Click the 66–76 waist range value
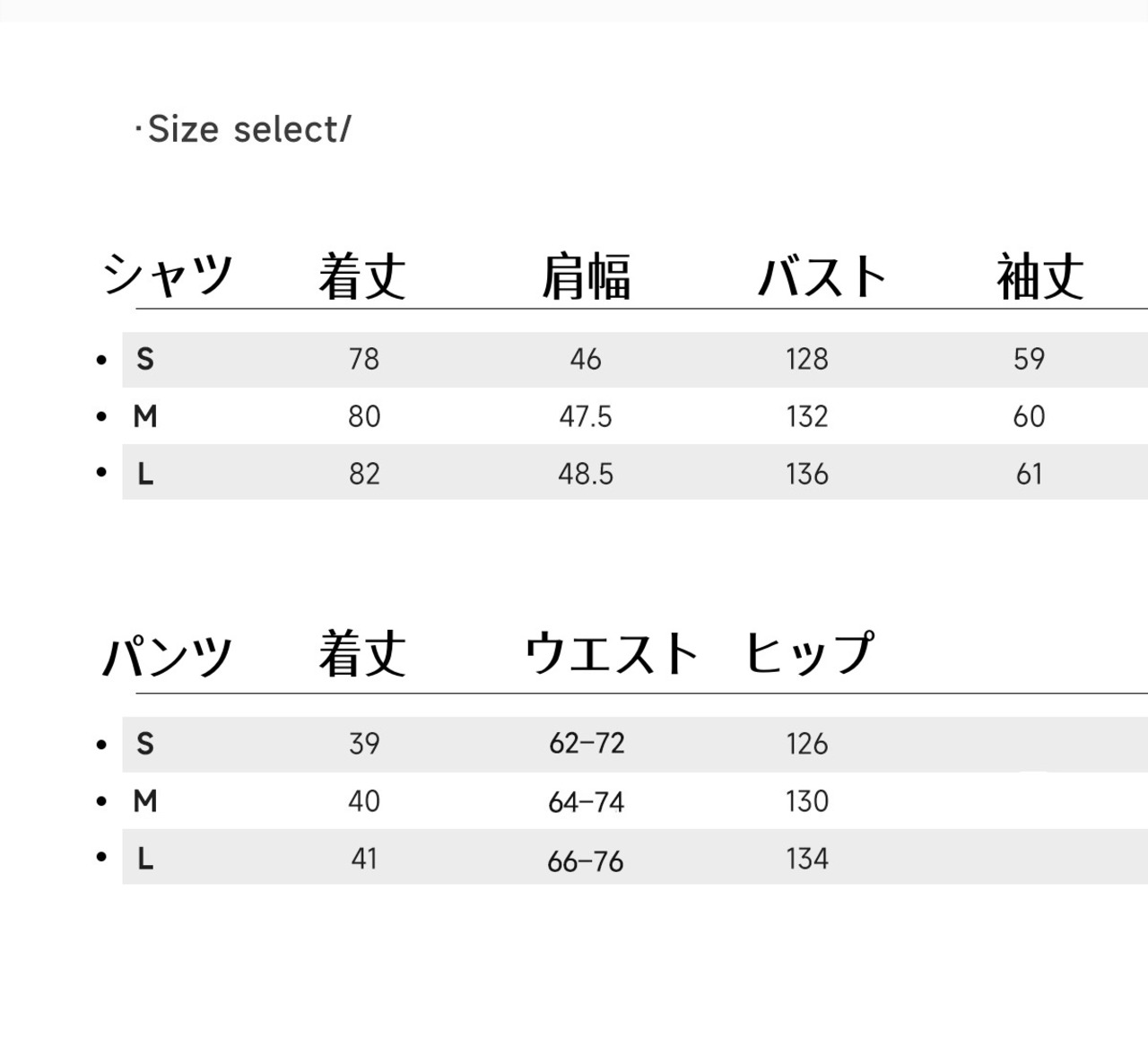Screen dimensions: 1148x1048 586,861
